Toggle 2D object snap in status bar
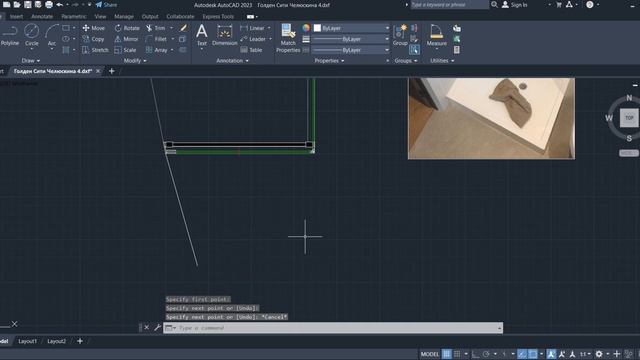Image resolution: width=640 pixels, height=360 pixels. pos(533,354)
